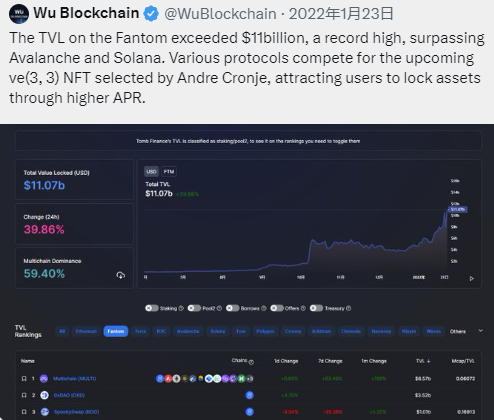This screenshot has height=420, width=494.
Task: Expand the Others chains dropdown
Action: pos(480,331)
